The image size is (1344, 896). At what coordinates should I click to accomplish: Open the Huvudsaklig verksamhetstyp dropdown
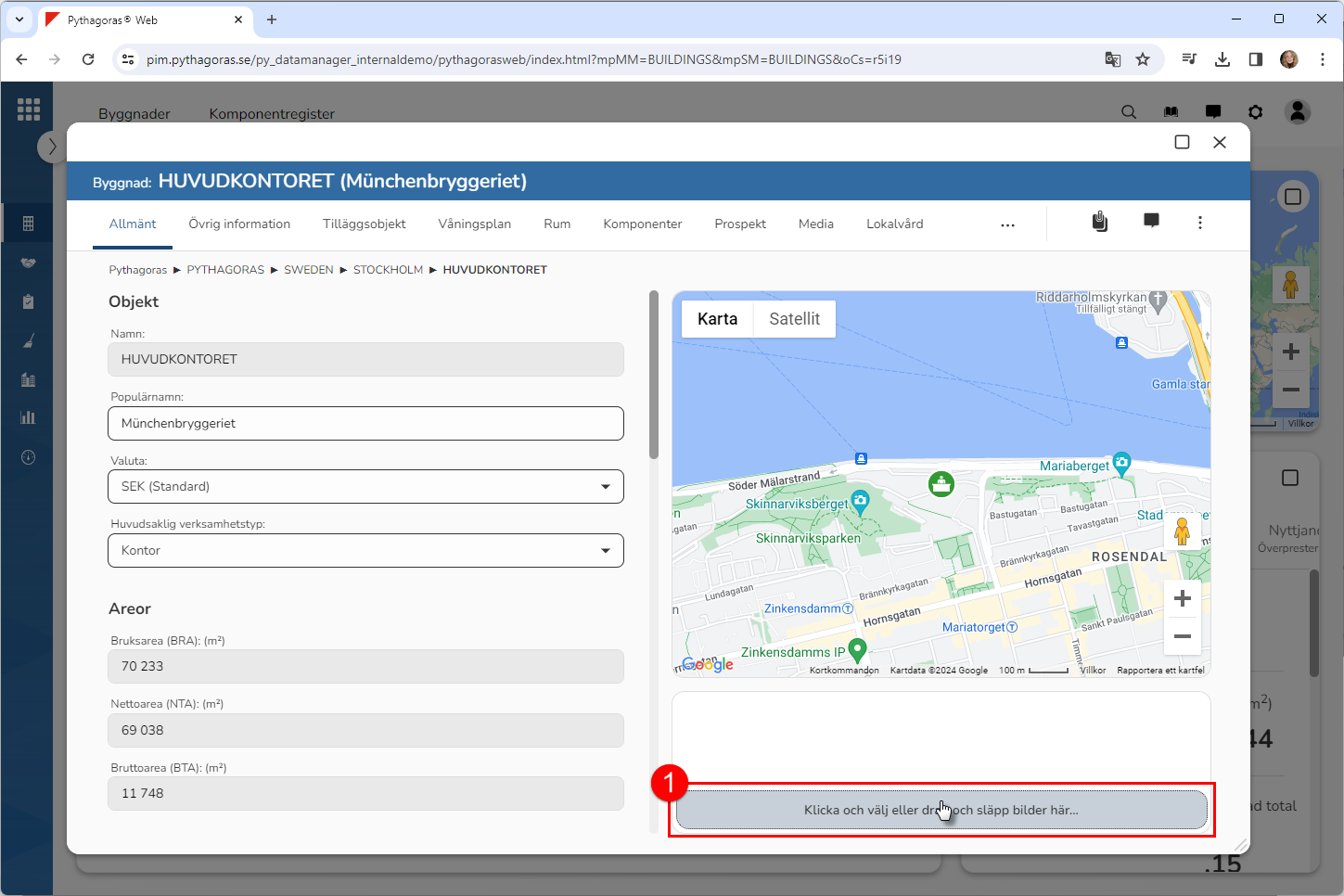365,551
